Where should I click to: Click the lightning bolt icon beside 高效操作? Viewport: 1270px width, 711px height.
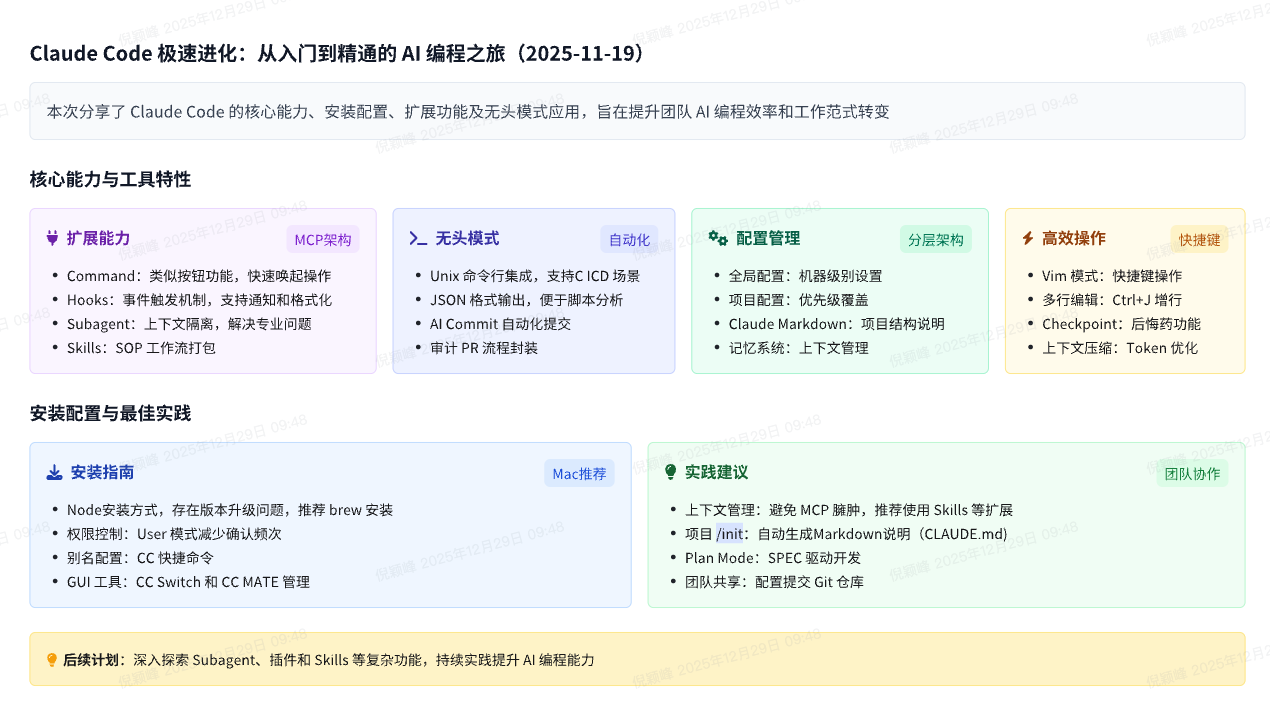(x=1027, y=238)
